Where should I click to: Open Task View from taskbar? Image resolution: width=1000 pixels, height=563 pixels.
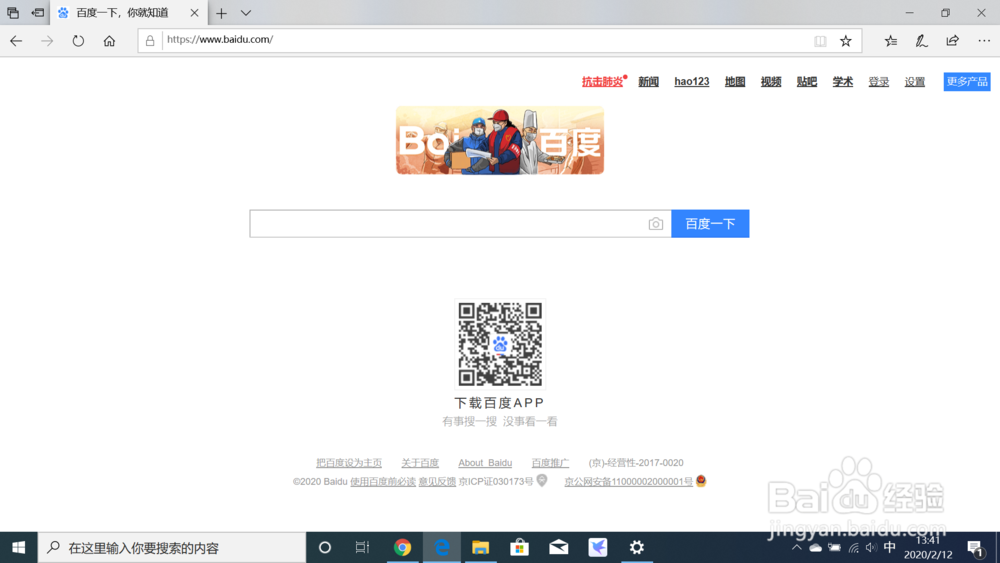coord(362,548)
